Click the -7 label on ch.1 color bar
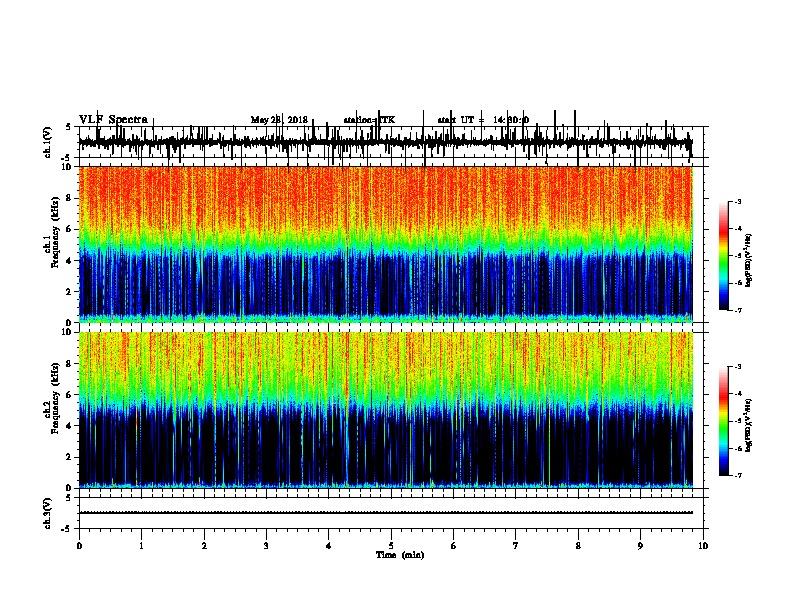This screenshot has height=612, width=792. [738, 310]
